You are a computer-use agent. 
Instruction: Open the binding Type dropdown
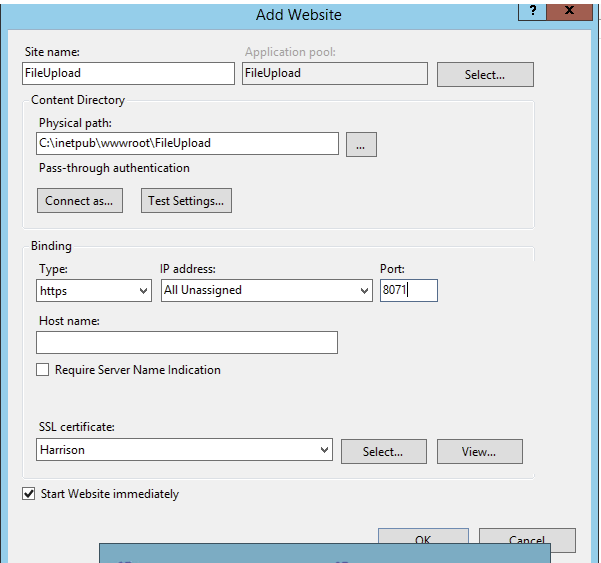point(94,290)
